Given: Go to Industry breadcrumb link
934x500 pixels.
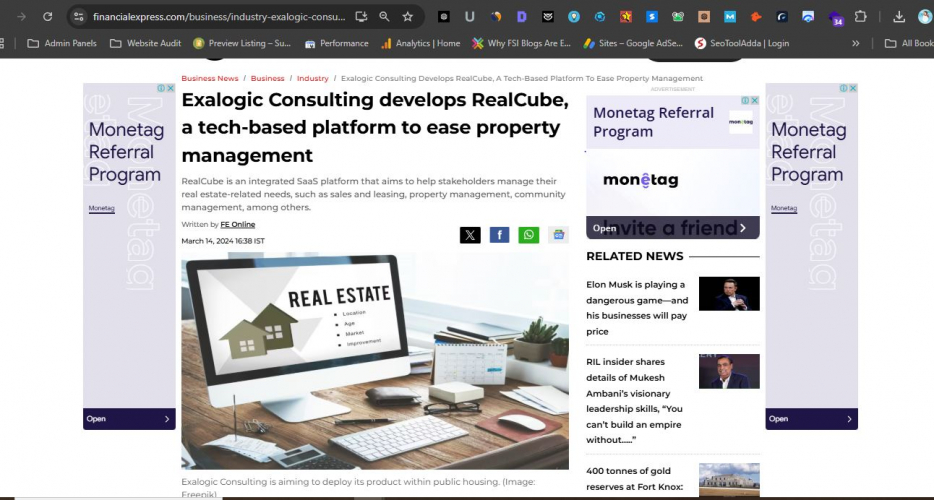Looking at the screenshot, I should 313,78.
